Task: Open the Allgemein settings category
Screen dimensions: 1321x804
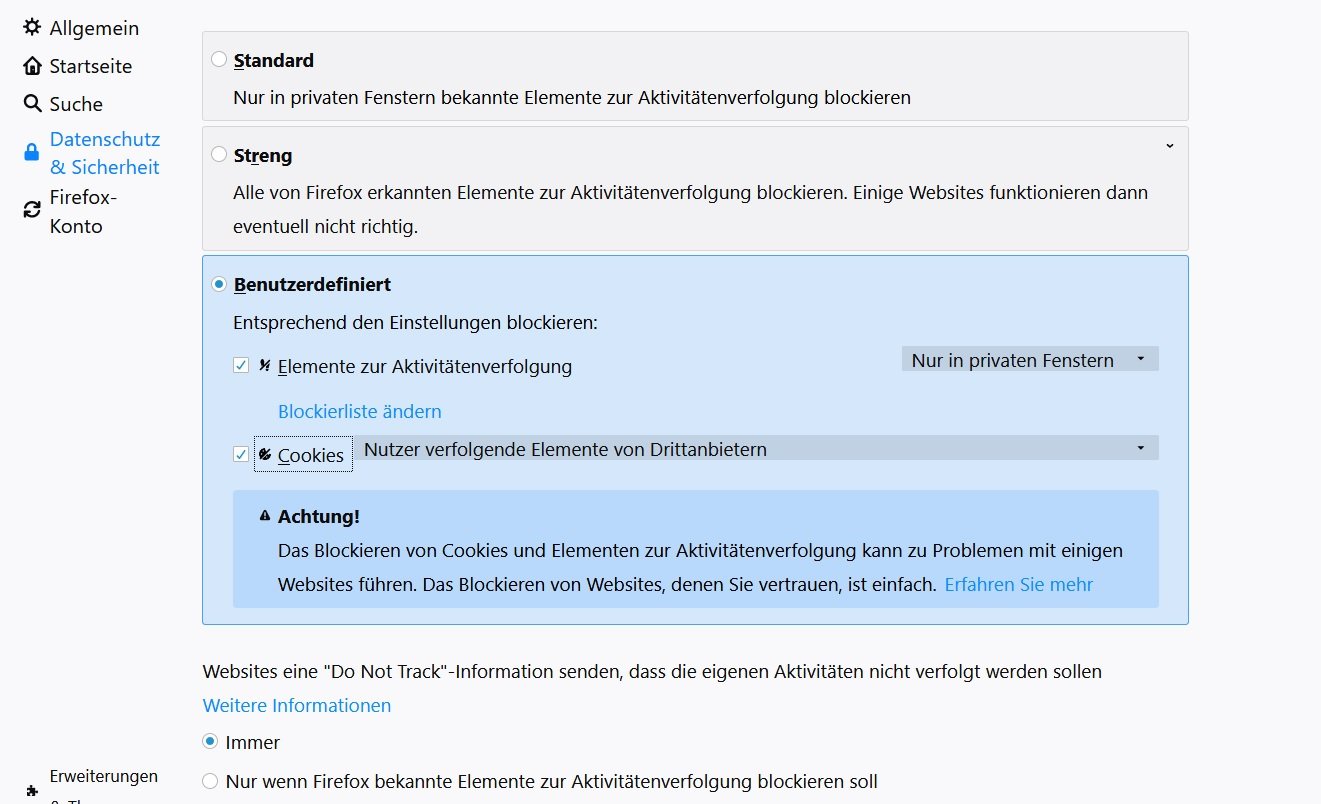Action: [94, 28]
